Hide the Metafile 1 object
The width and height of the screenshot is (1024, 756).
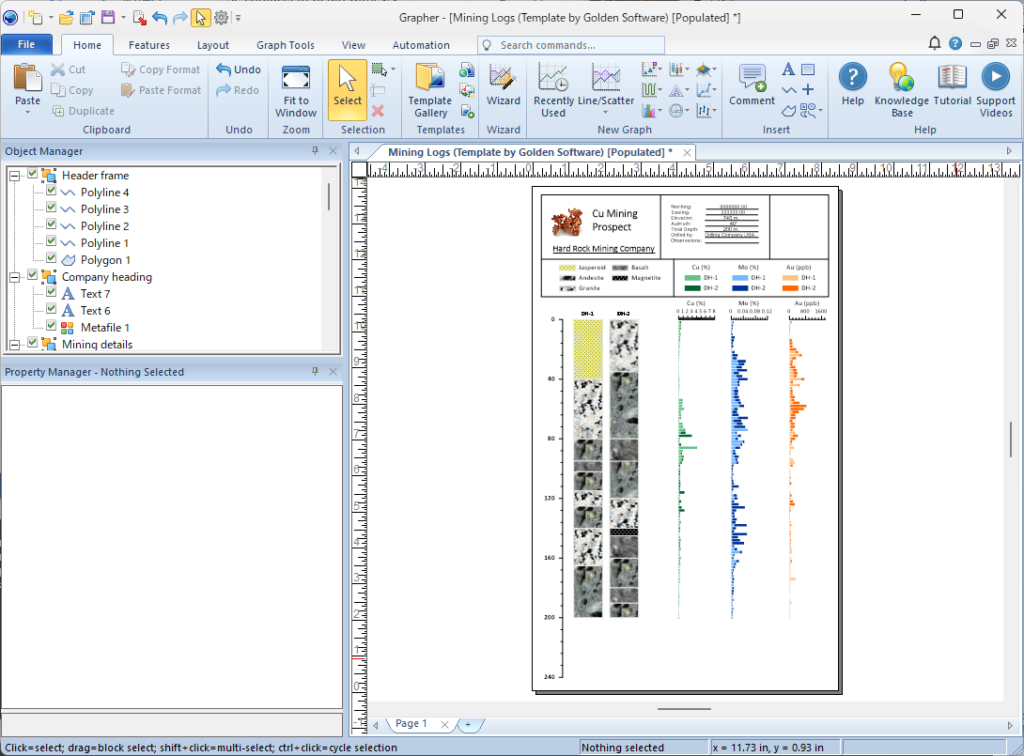pyautogui.click(x=51, y=327)
